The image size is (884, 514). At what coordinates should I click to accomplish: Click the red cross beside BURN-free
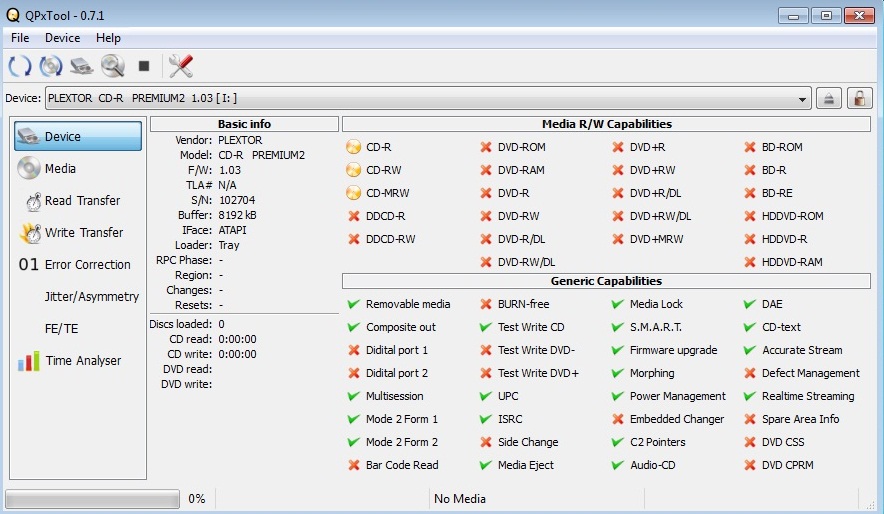tap(485, 304)
